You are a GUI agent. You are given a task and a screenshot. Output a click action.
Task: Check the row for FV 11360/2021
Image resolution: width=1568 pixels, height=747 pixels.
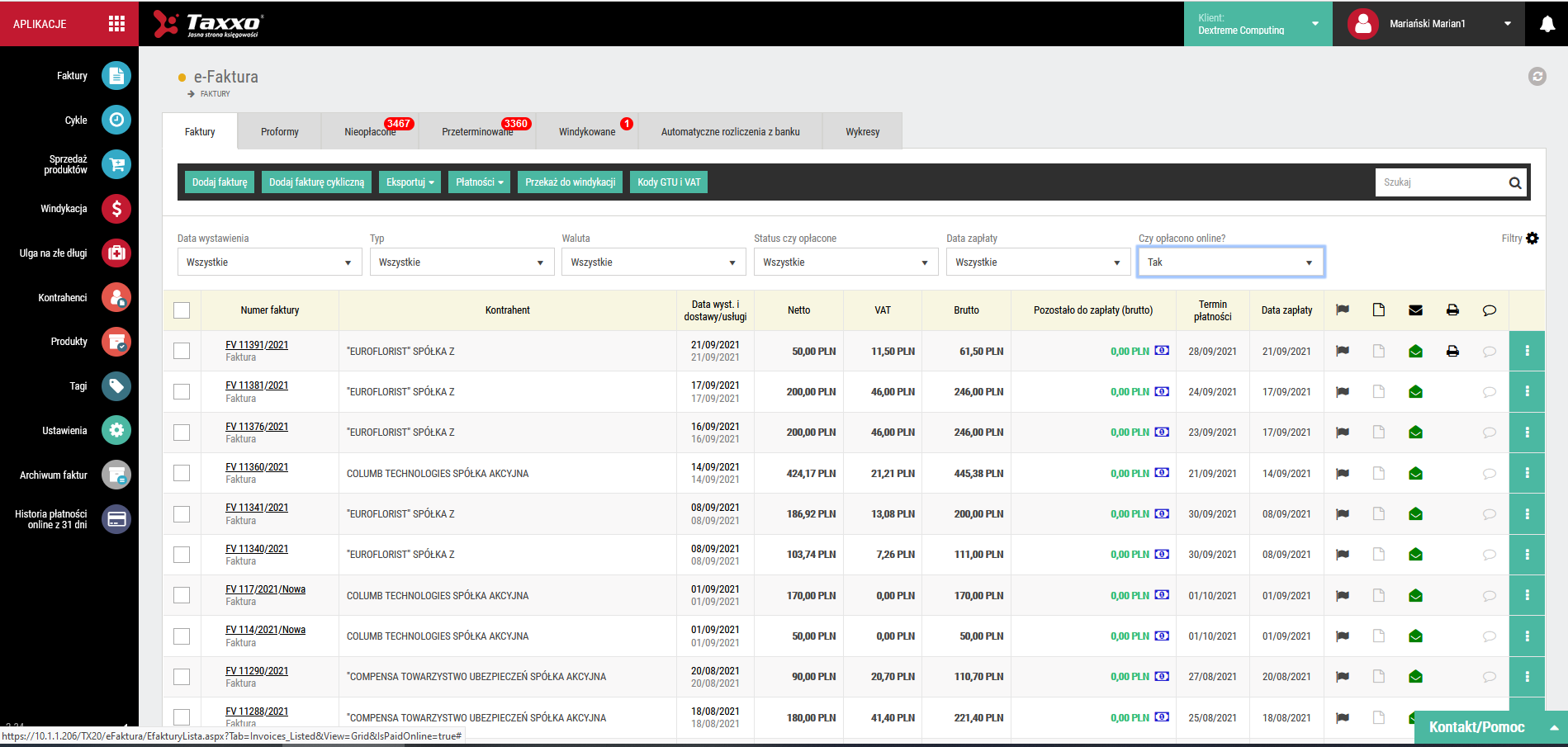click(x=182, y=473)
